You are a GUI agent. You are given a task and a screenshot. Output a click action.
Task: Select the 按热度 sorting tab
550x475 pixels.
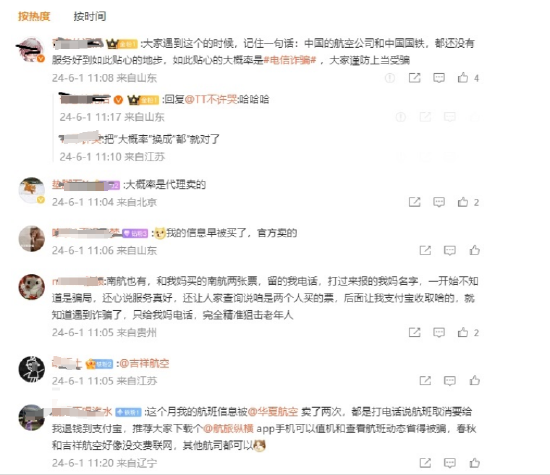click(x=34, y=16)
